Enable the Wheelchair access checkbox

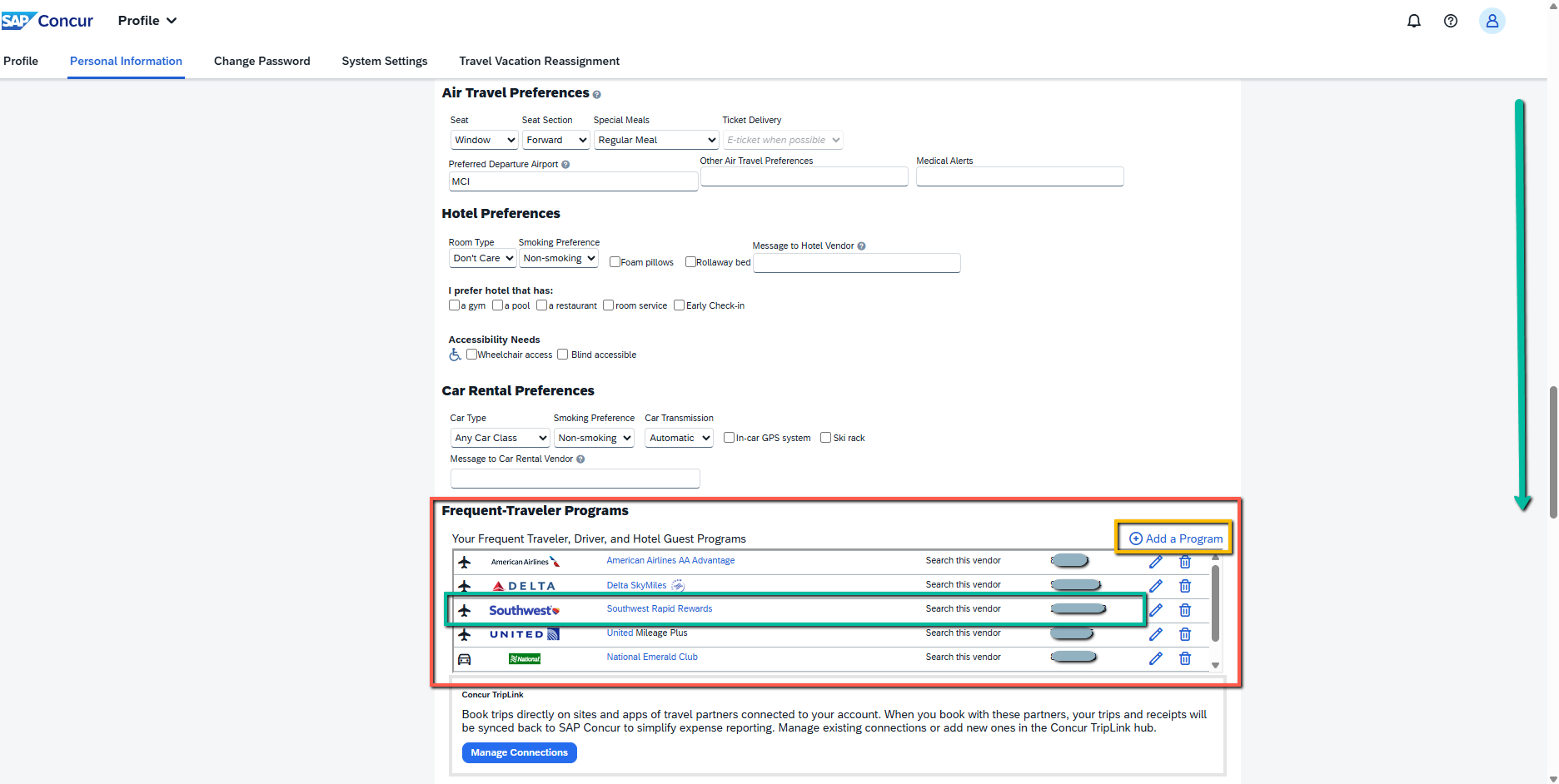point(472,354)
